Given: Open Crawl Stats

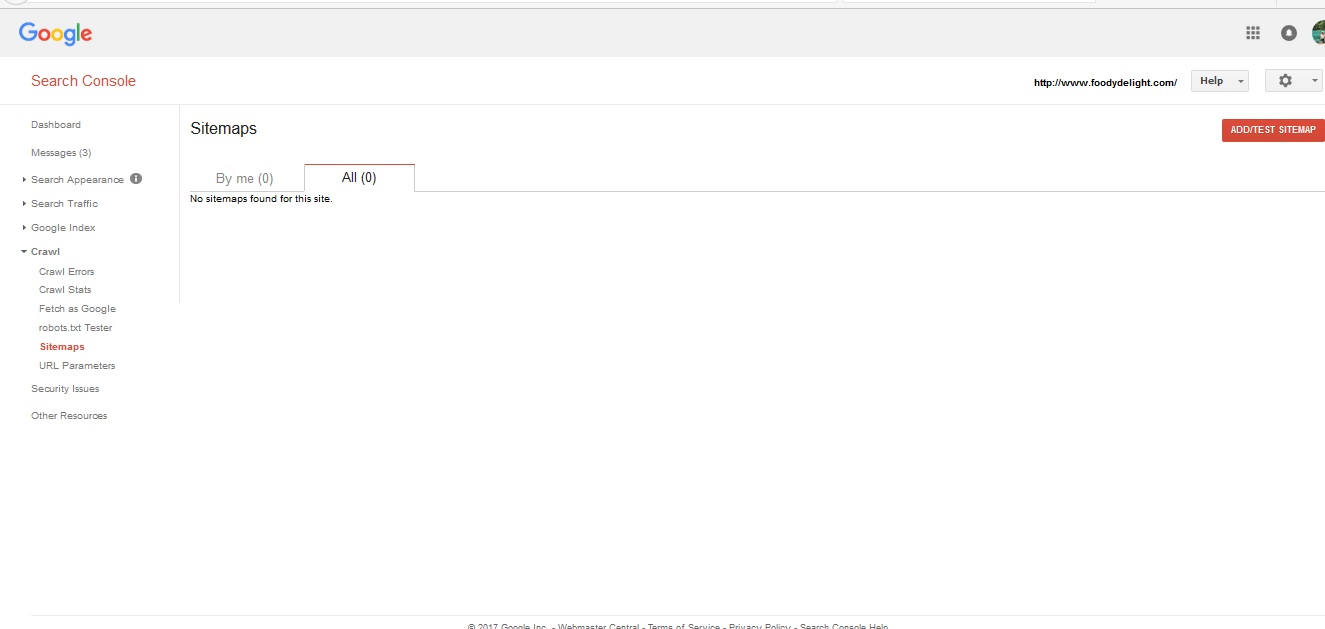Looking at the screenshot, I should [65, 290].
